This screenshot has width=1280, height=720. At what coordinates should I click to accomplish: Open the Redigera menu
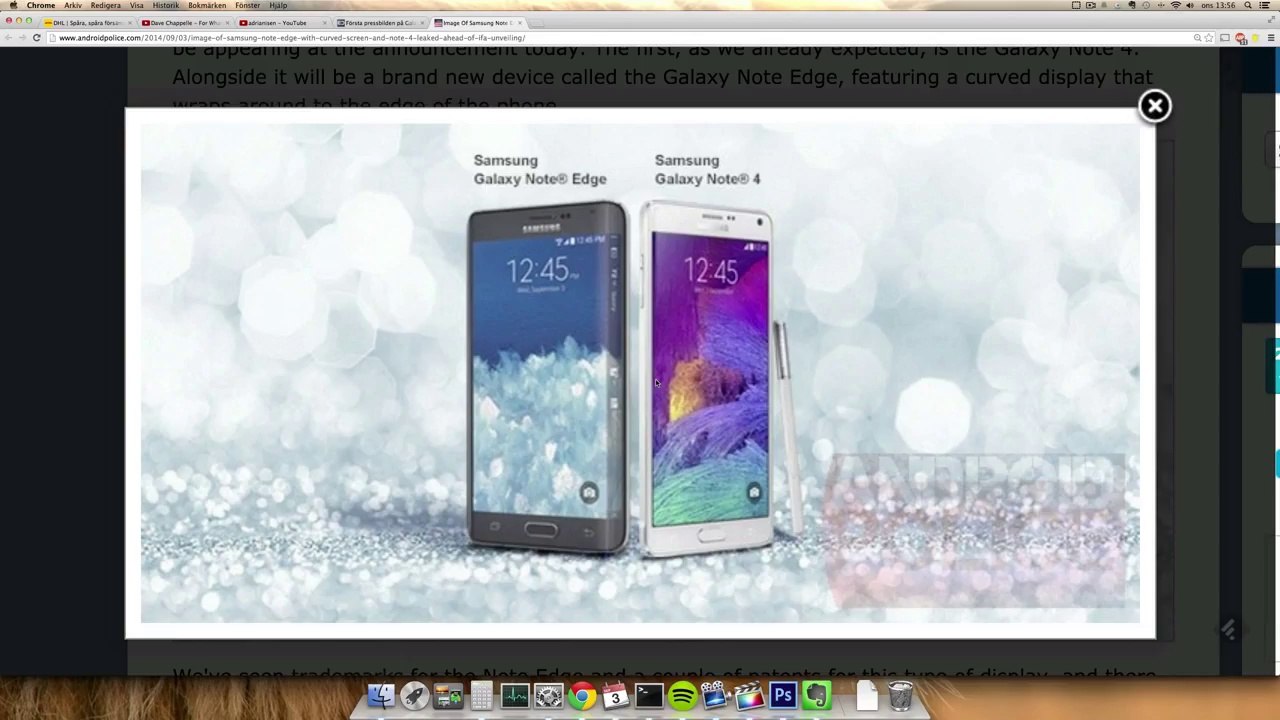coord(106,6)
